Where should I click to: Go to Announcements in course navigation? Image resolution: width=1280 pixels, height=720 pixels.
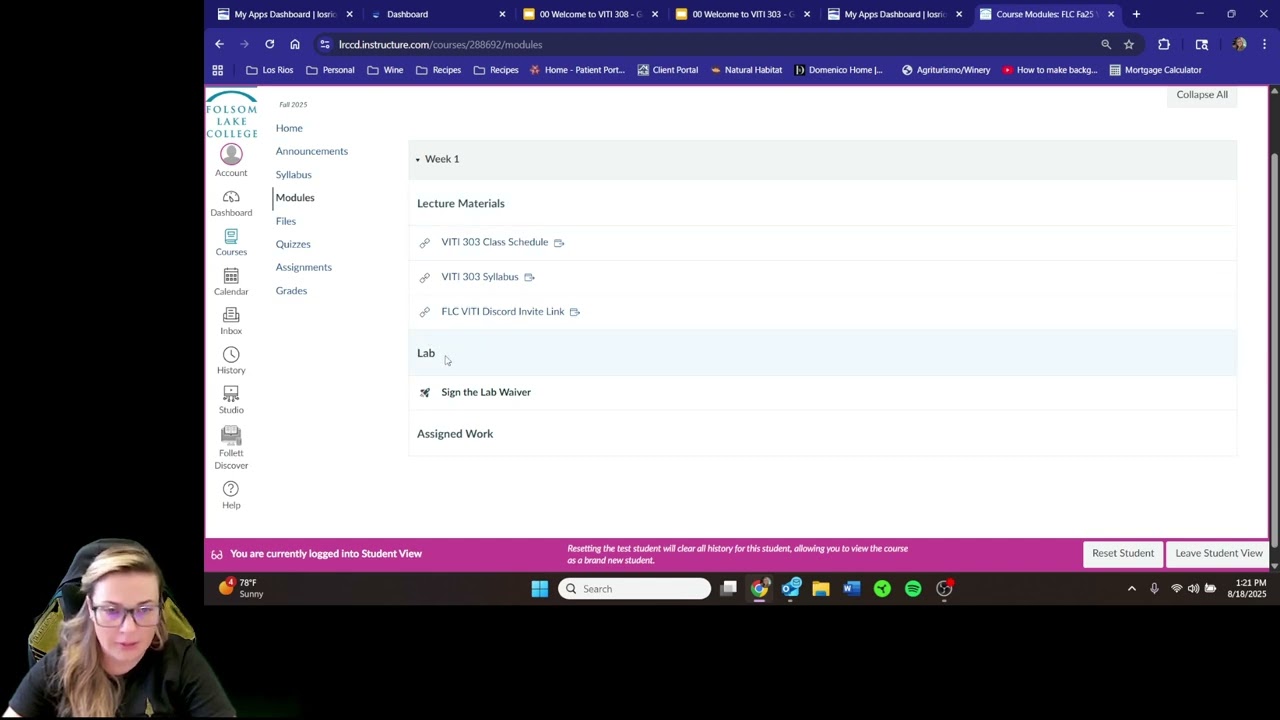311,151
